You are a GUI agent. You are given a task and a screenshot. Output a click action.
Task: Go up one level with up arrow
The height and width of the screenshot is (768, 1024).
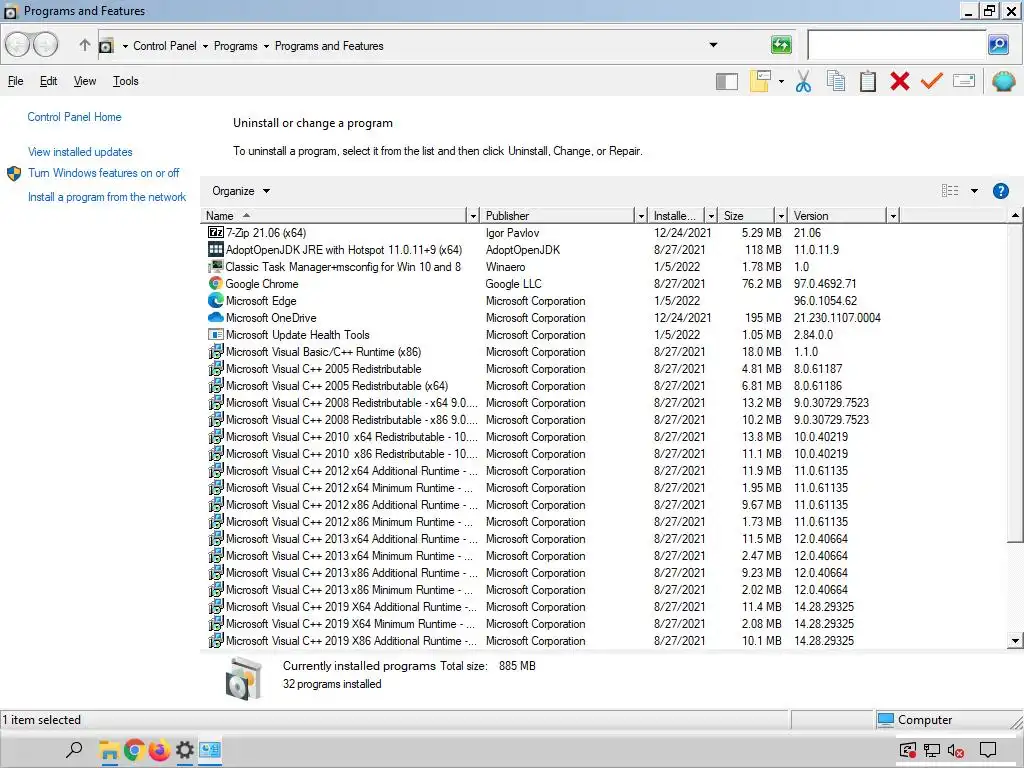pyautogui.click(x=85, y=45)
